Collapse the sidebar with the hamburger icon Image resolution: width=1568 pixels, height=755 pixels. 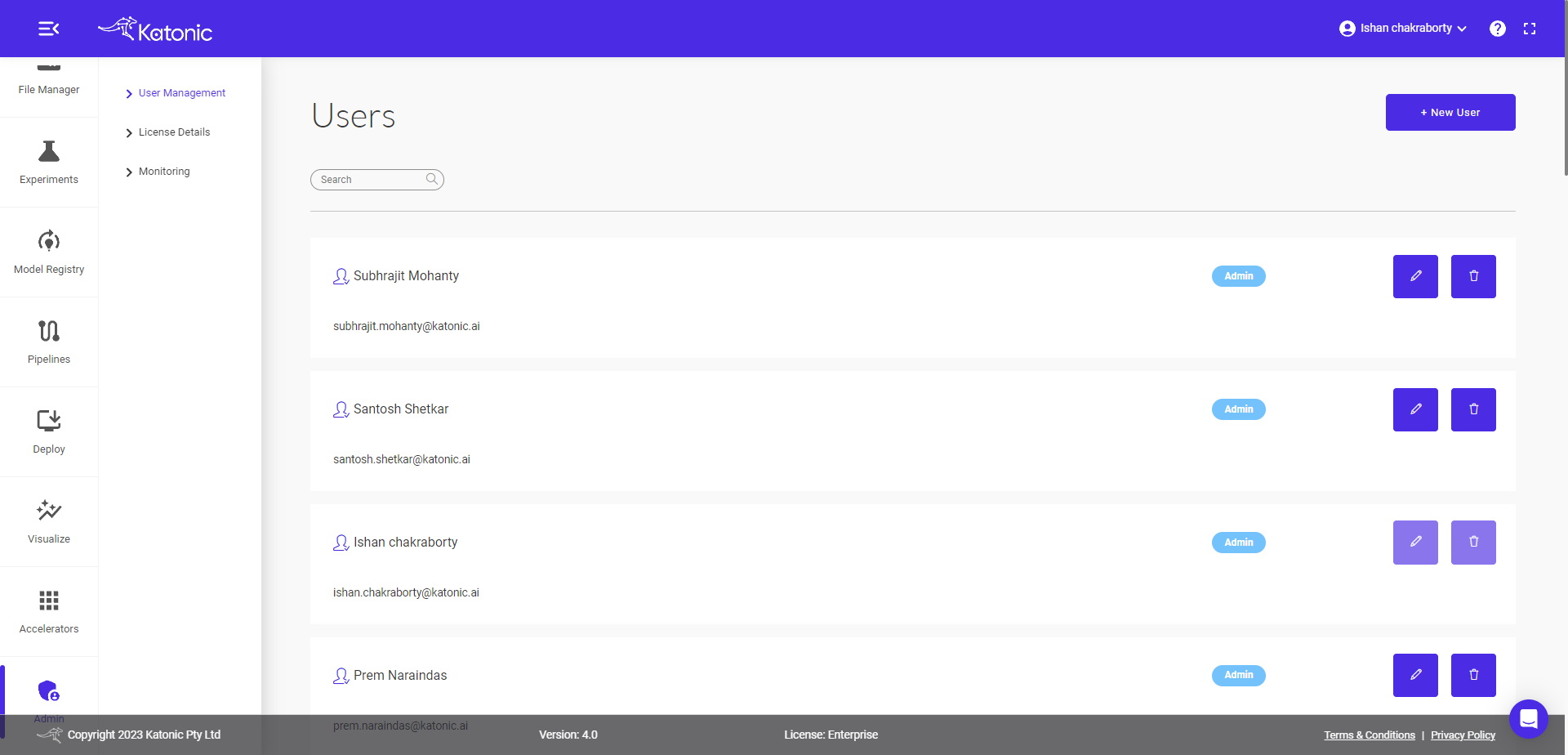[x=48, y=29]
